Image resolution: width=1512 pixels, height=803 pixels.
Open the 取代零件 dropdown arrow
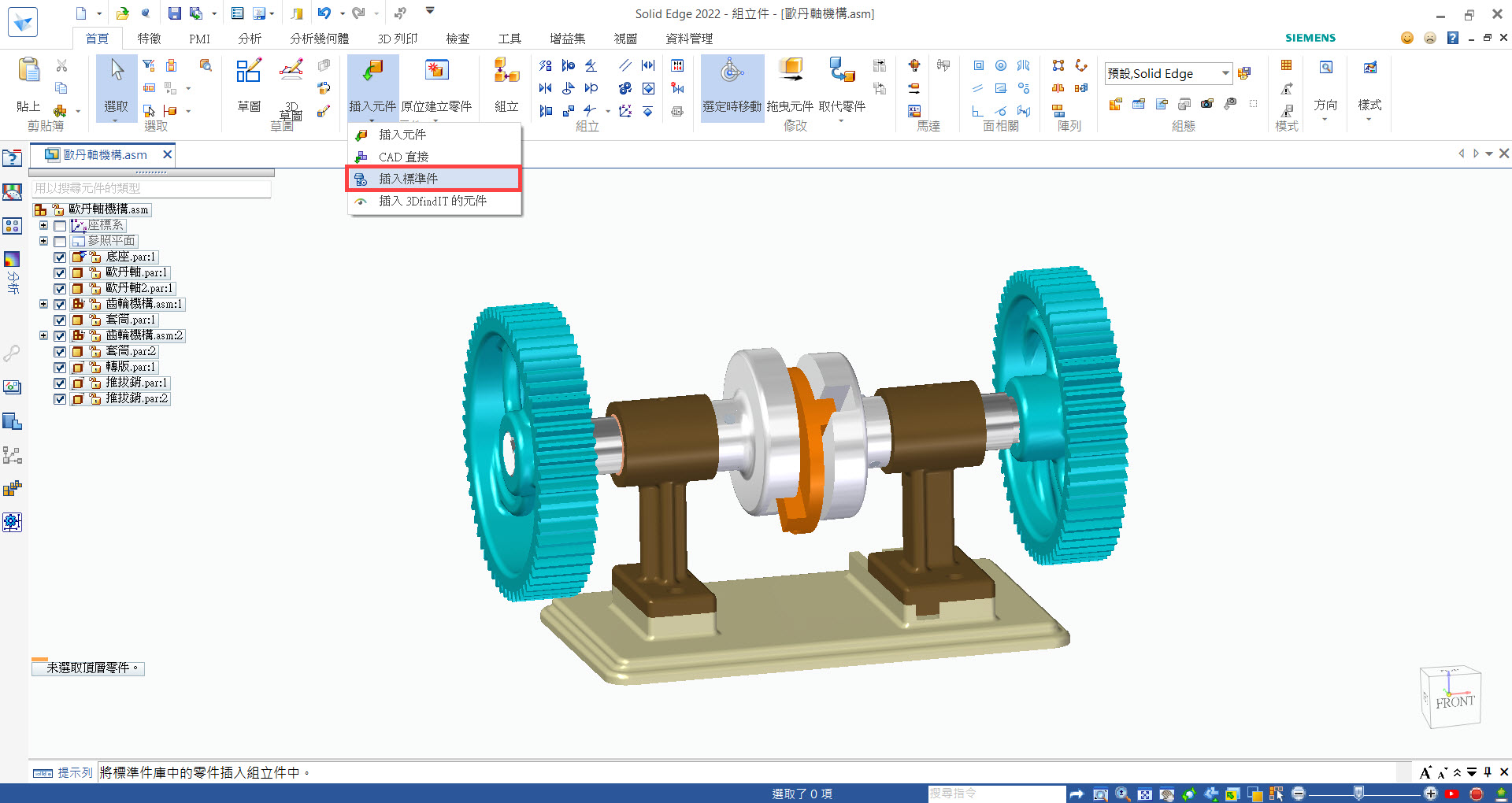point(841,120)
